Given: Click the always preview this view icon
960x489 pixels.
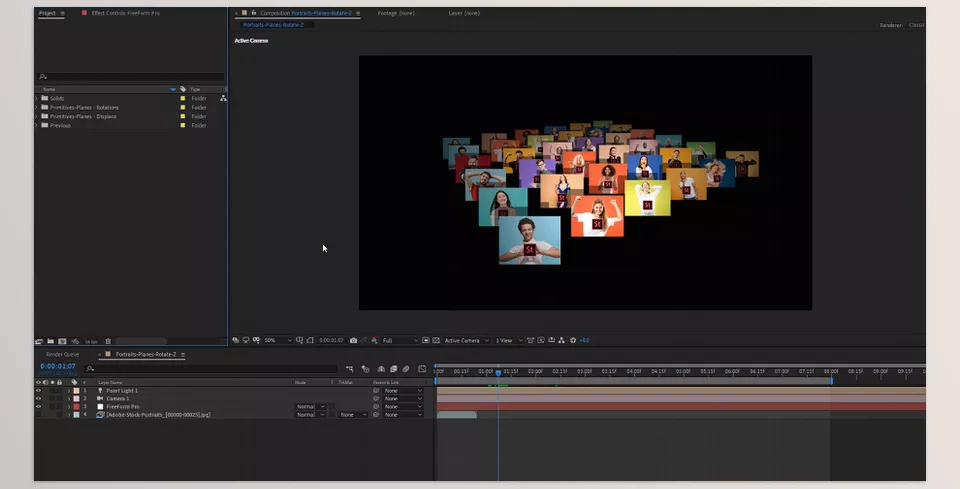Looking at the screenshot, I should click(x=236, y=340).
